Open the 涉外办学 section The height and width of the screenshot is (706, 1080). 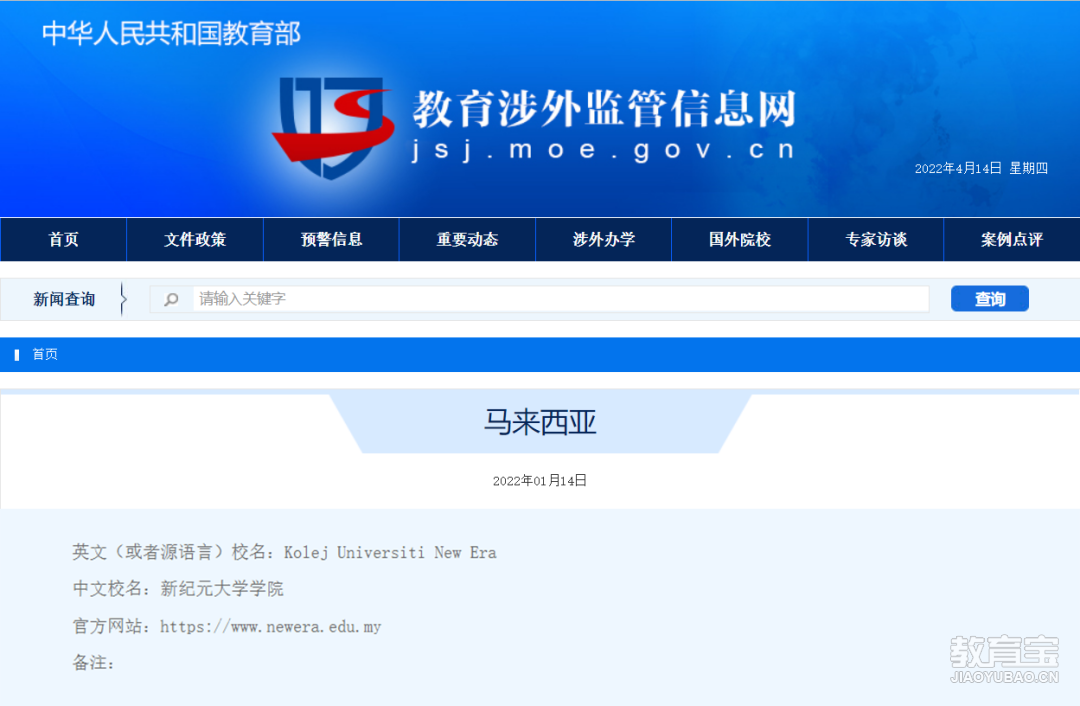coord(603,240)
